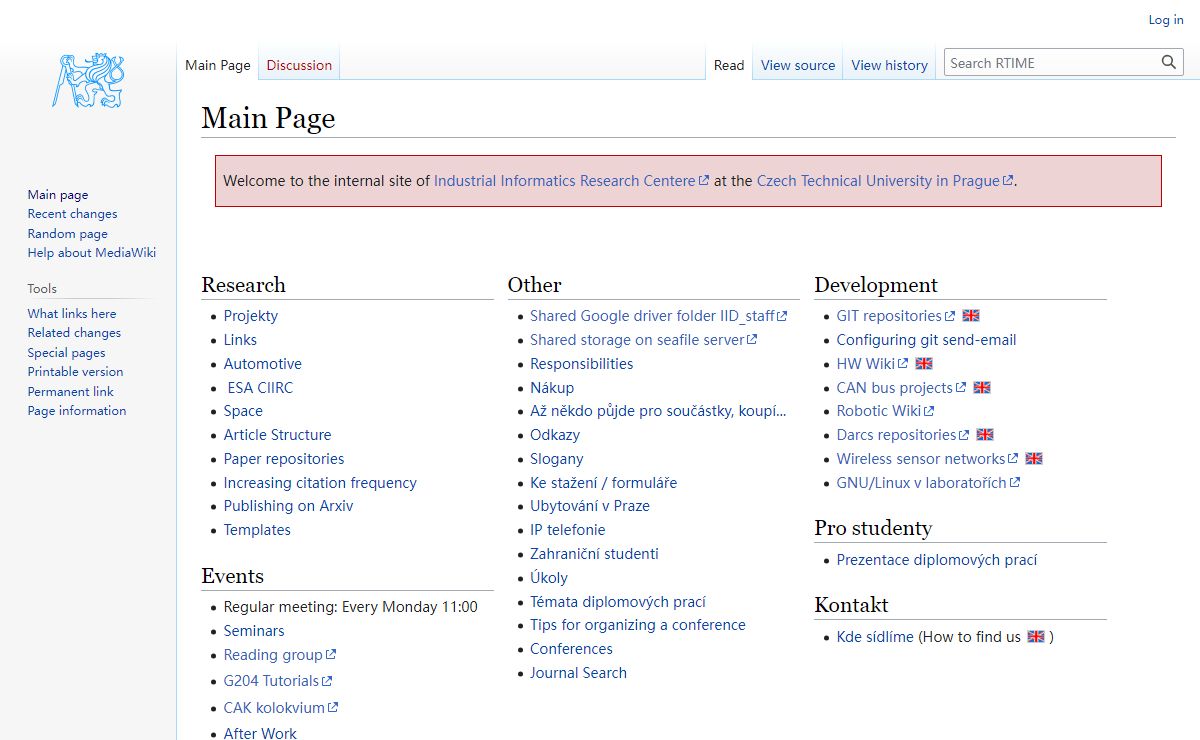Open Article Structure page
This screenshot has height=740, width=1200.
(277, 435)
